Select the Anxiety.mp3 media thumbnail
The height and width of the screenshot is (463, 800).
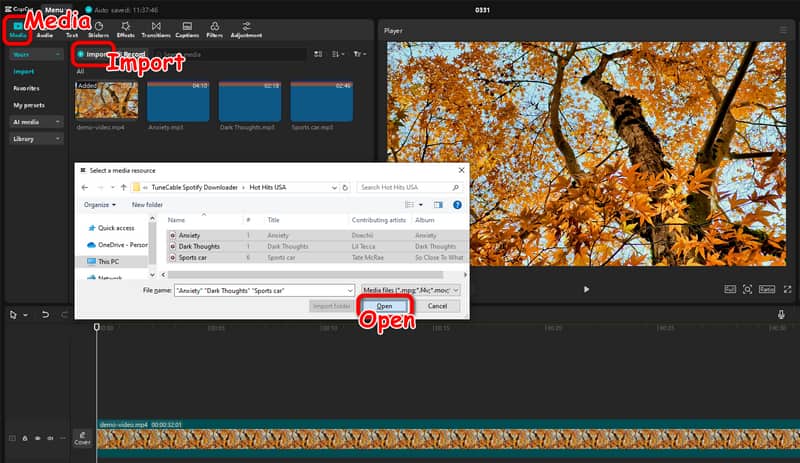(178, 101)
